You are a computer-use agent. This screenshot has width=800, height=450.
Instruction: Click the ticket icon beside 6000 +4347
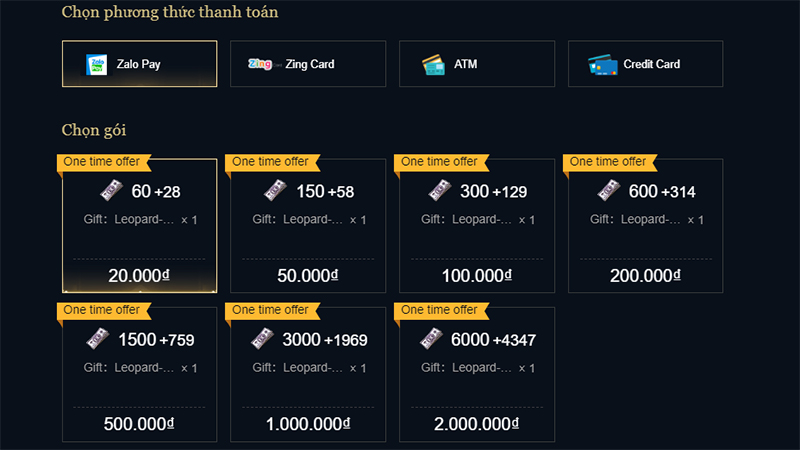(431, 339)
